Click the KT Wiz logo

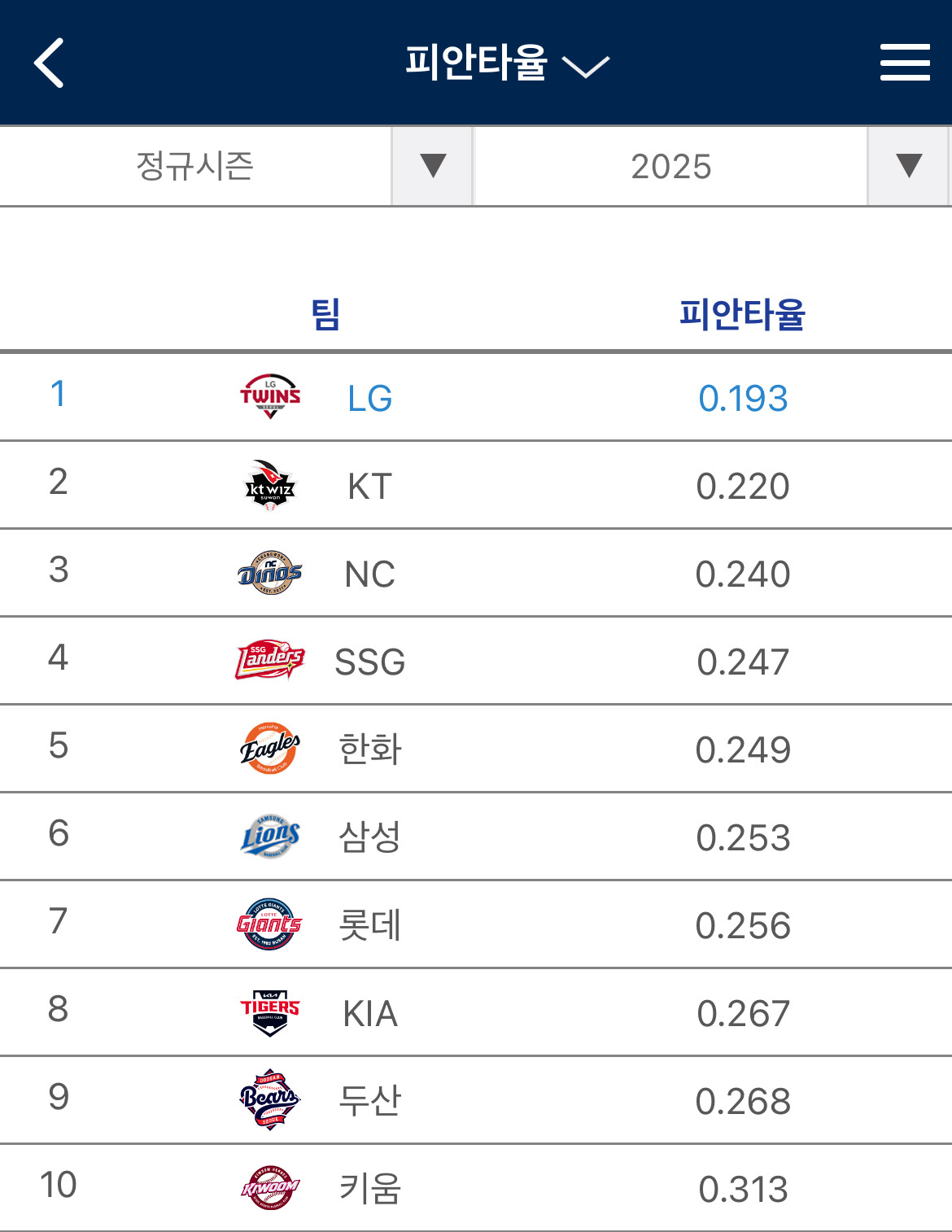coord(270,485)
